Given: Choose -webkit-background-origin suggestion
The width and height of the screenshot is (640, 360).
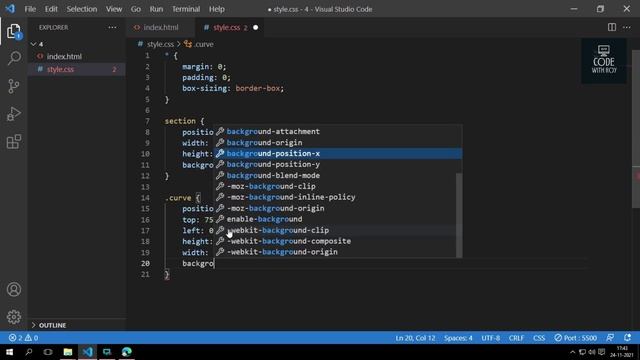Looking at the screenshot, I should [x=338, y=252].
